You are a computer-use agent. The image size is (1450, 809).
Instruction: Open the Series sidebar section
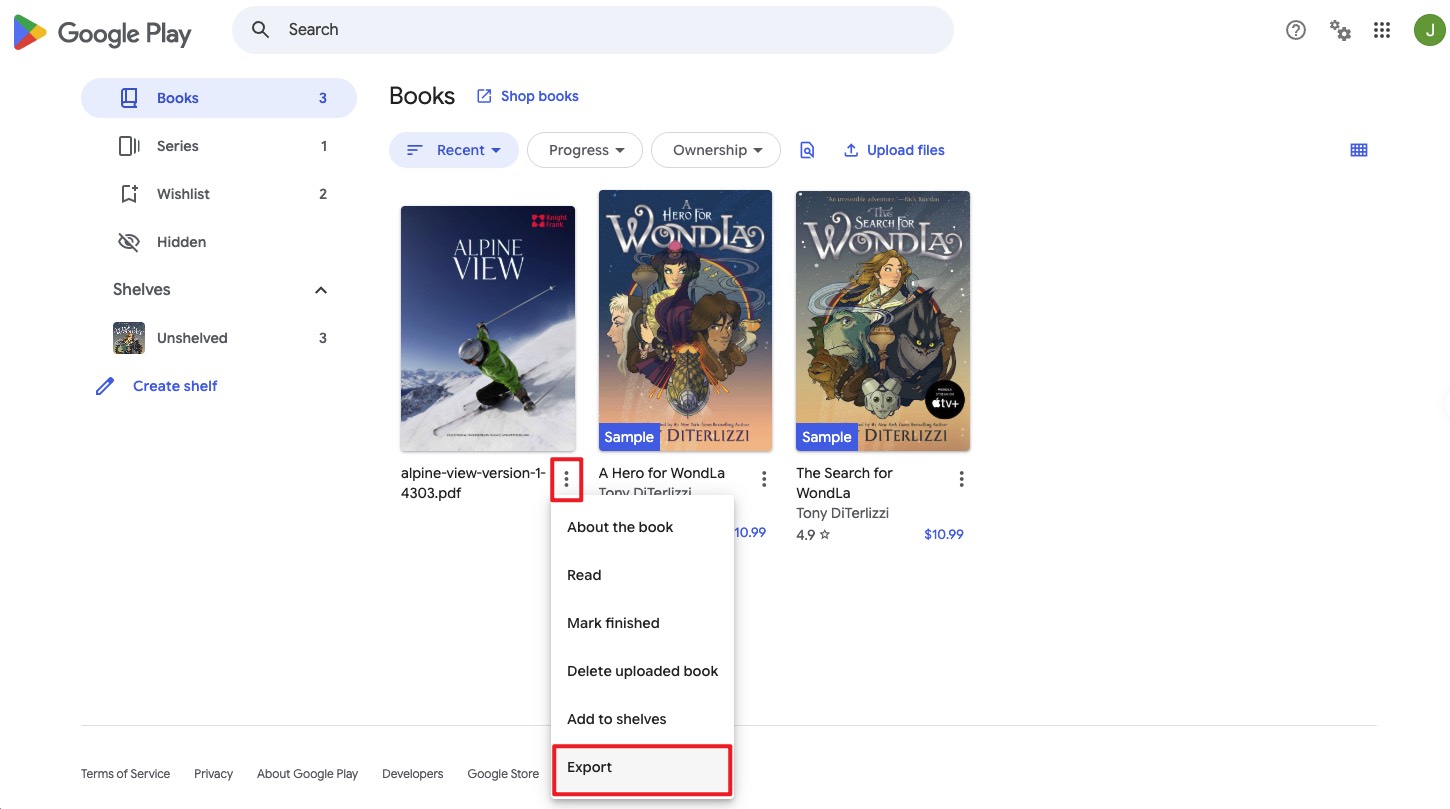pyautogui.click(x=219, y=146)
